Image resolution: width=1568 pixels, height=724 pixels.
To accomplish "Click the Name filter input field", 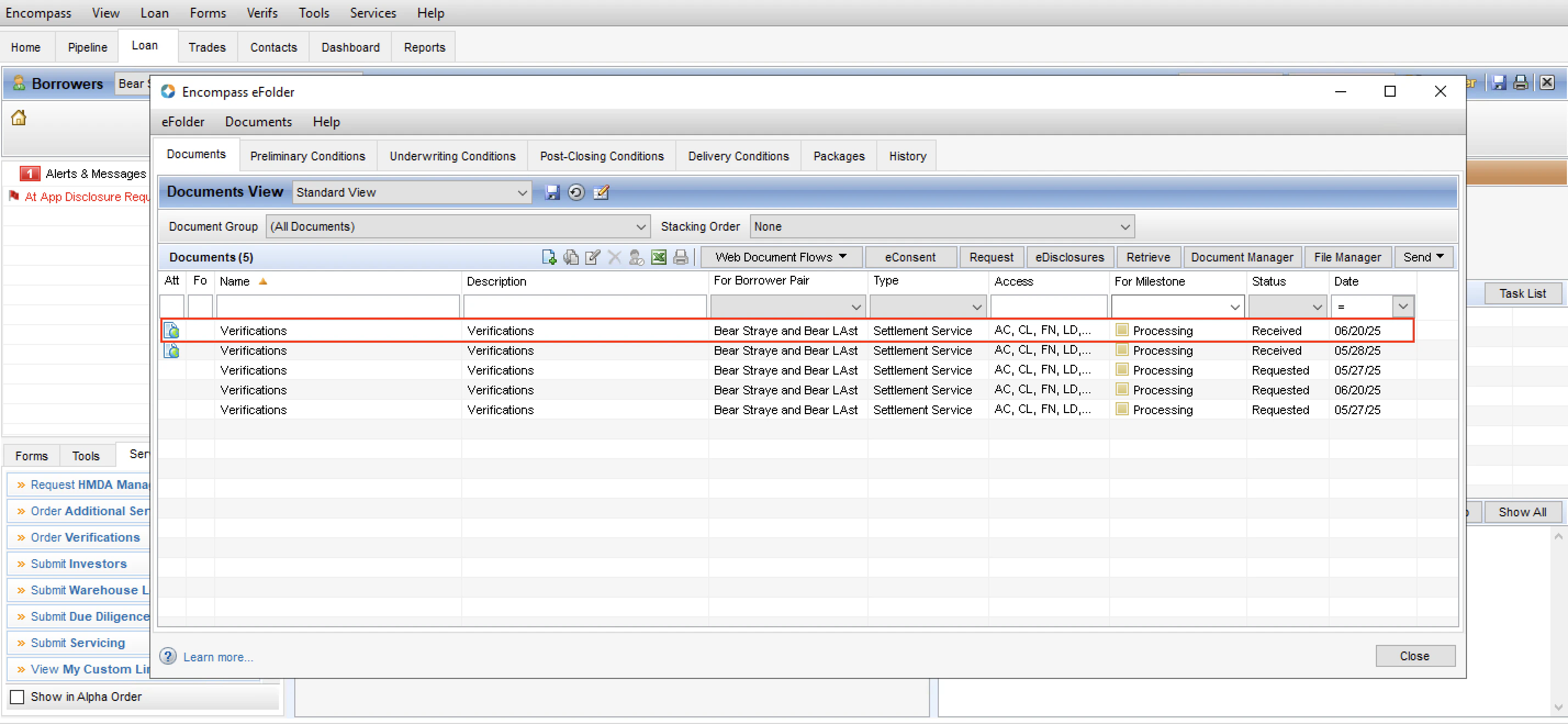I will 338,307.
